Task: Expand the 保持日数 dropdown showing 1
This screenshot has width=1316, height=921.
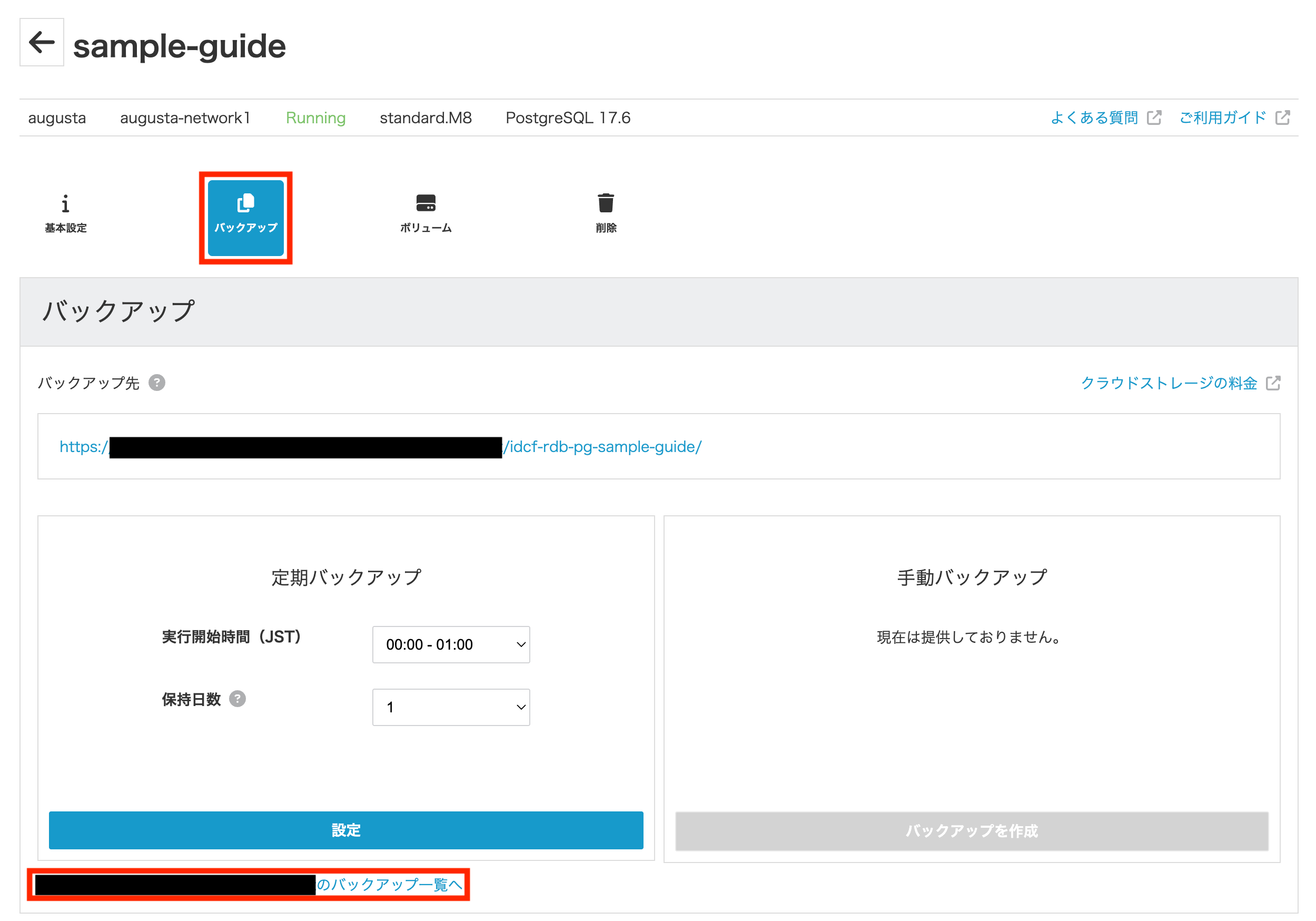Action: tap(450, 707)
